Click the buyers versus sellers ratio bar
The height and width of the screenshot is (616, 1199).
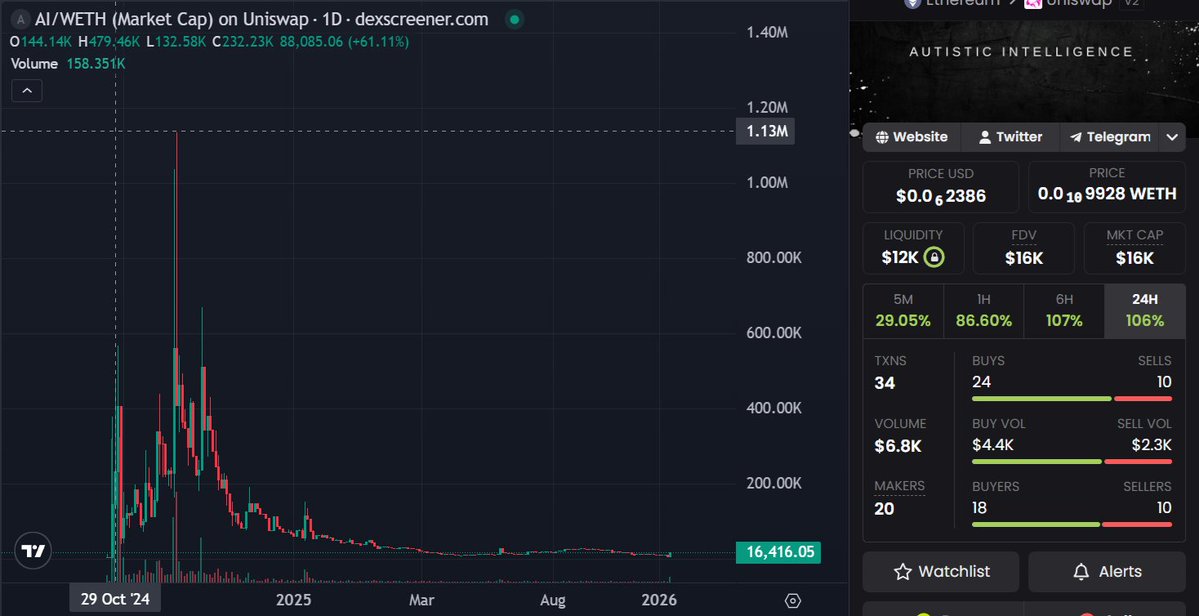[1072, 524]
